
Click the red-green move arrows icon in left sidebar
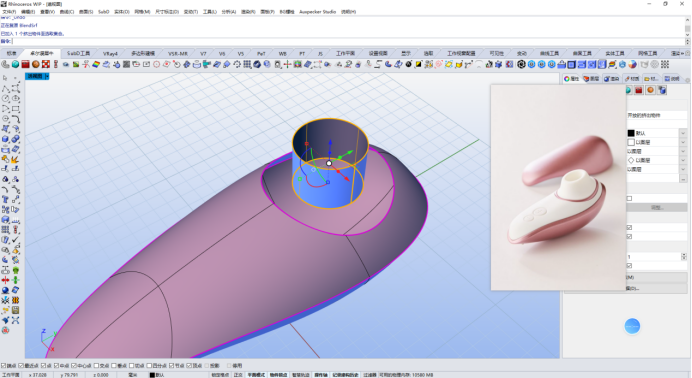5,280
